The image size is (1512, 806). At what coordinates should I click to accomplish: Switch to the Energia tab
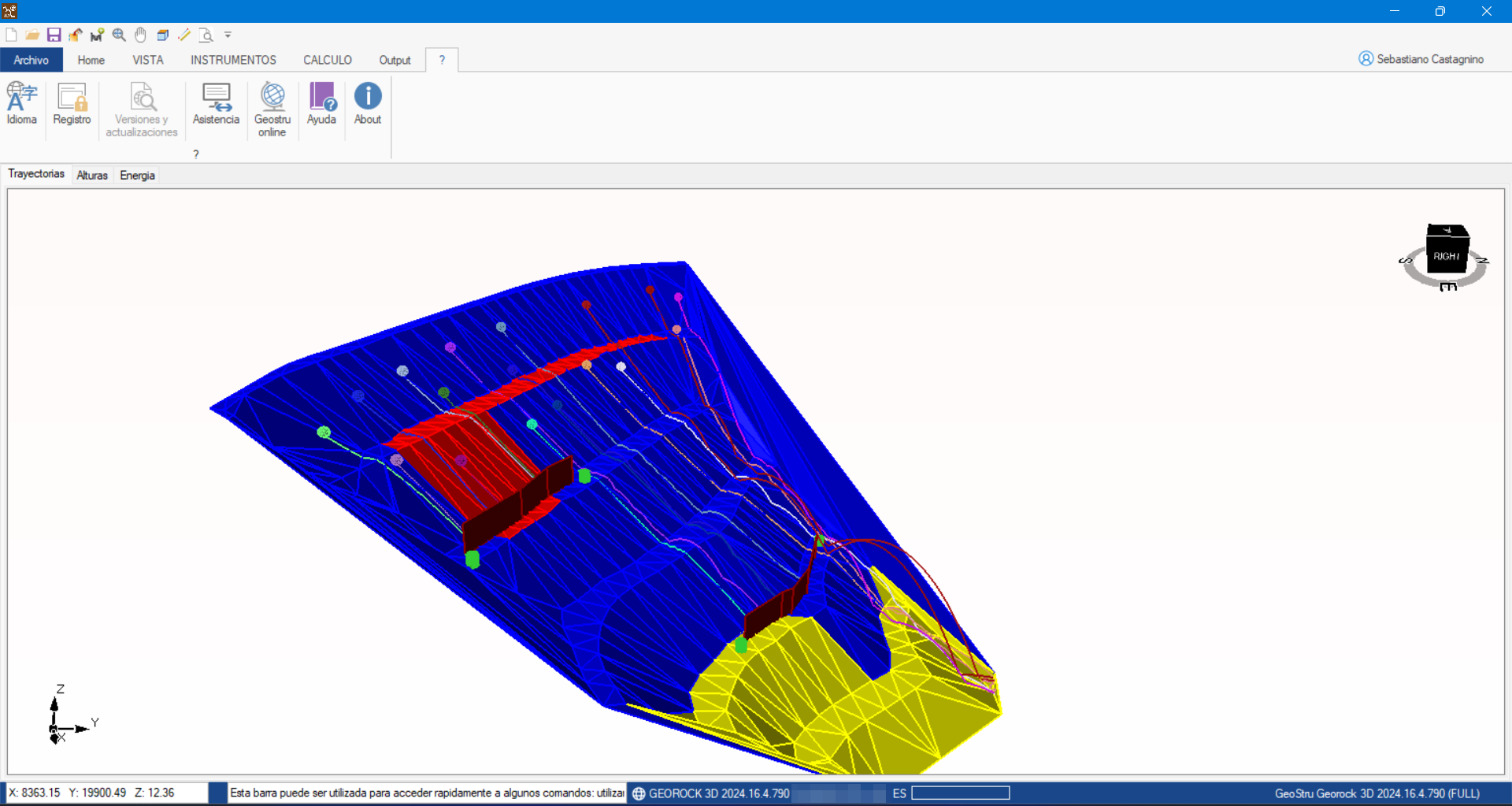click(137, 176)
